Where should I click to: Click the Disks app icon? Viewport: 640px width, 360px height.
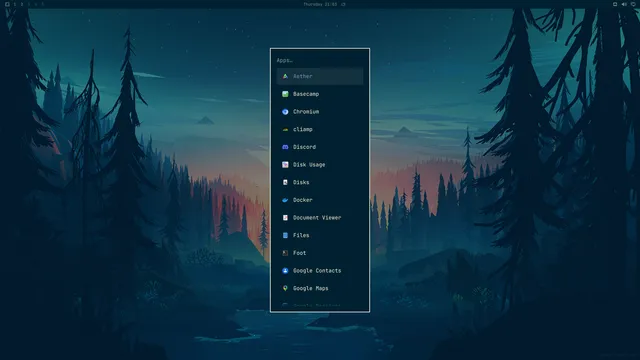285,182
